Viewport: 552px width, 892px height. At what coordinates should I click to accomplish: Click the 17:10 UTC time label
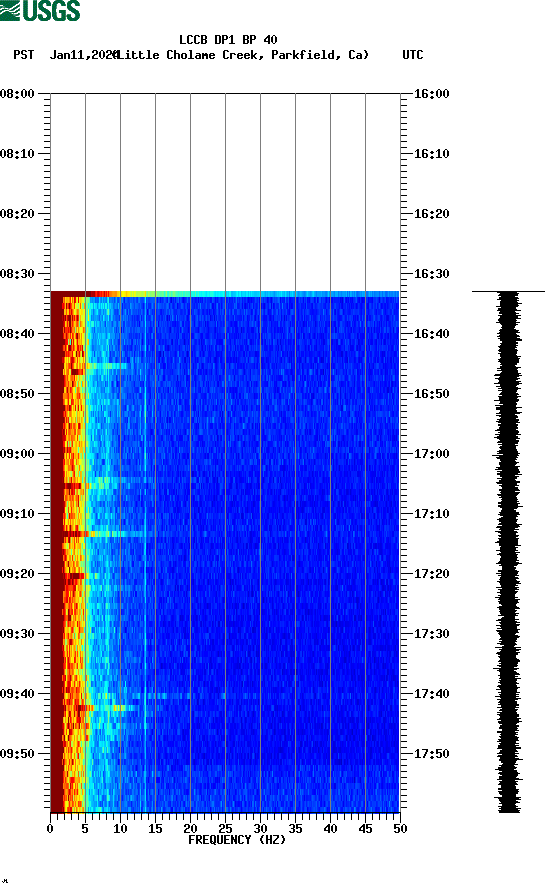point(431,514)
